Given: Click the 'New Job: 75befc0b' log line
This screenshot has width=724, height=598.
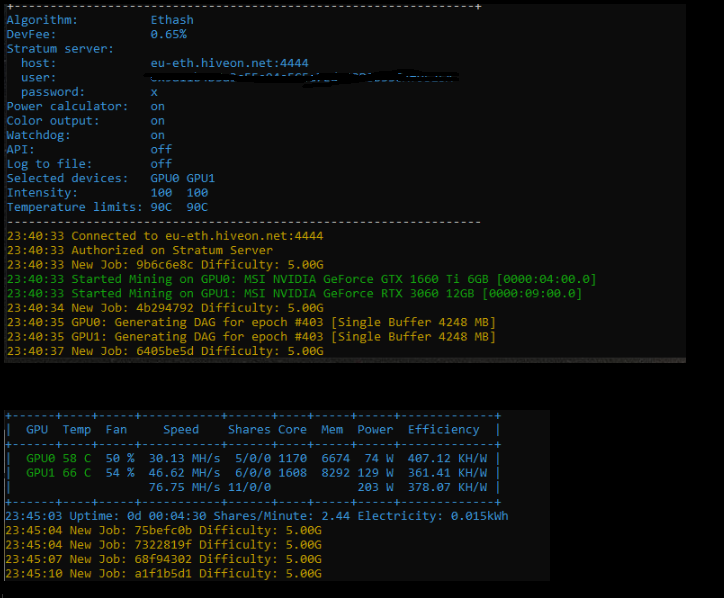Looking at the screenshot, I should point(163,531).
